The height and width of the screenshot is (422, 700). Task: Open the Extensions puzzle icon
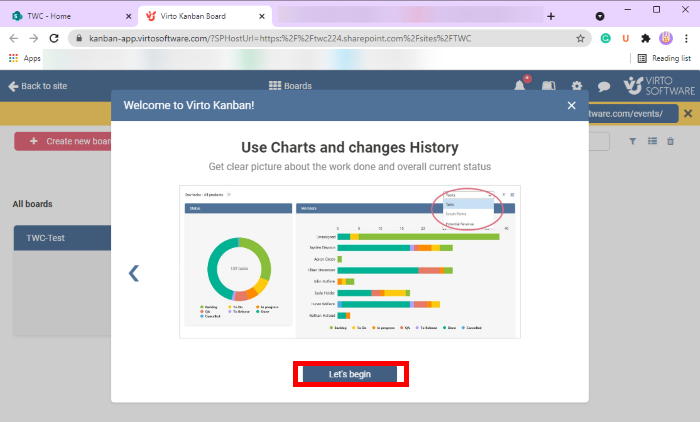pyautogui.click(x=646, y=38)
